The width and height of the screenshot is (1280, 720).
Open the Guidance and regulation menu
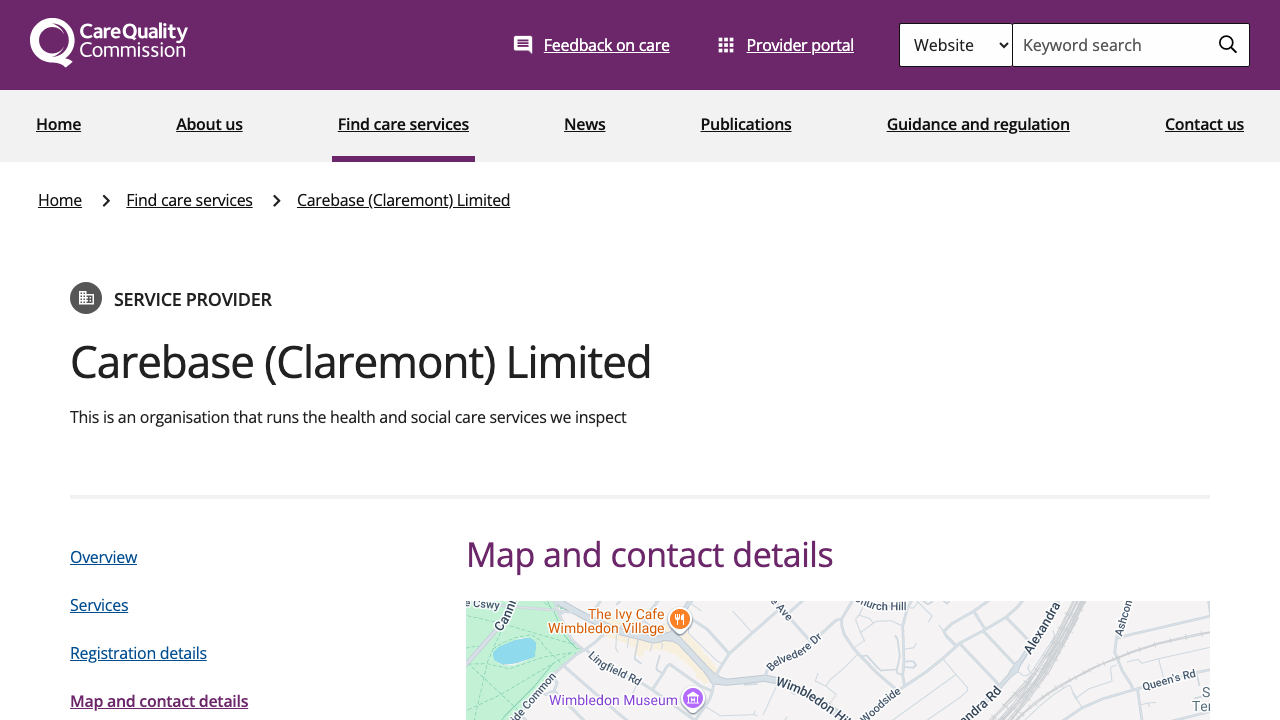[x=977, y=124]
